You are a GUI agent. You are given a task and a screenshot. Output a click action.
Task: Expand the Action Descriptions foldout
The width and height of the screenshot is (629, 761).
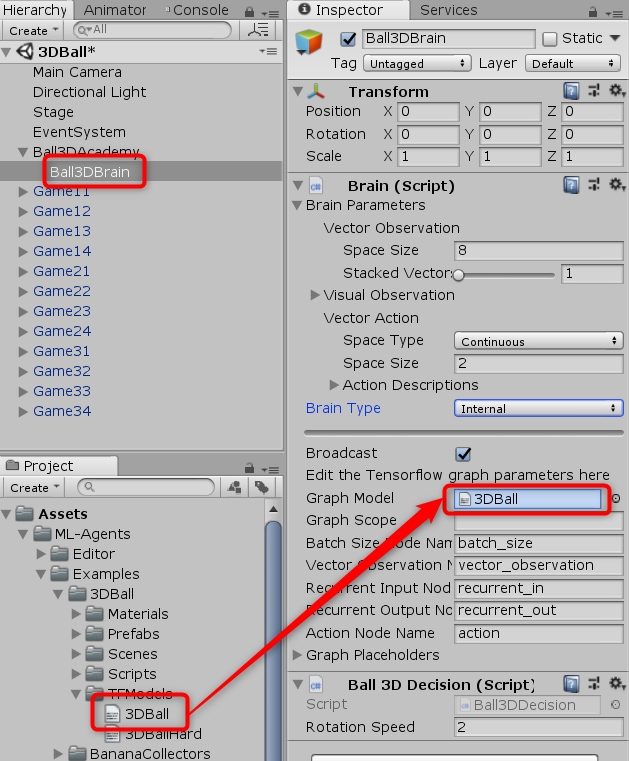[x=333, y=385]
